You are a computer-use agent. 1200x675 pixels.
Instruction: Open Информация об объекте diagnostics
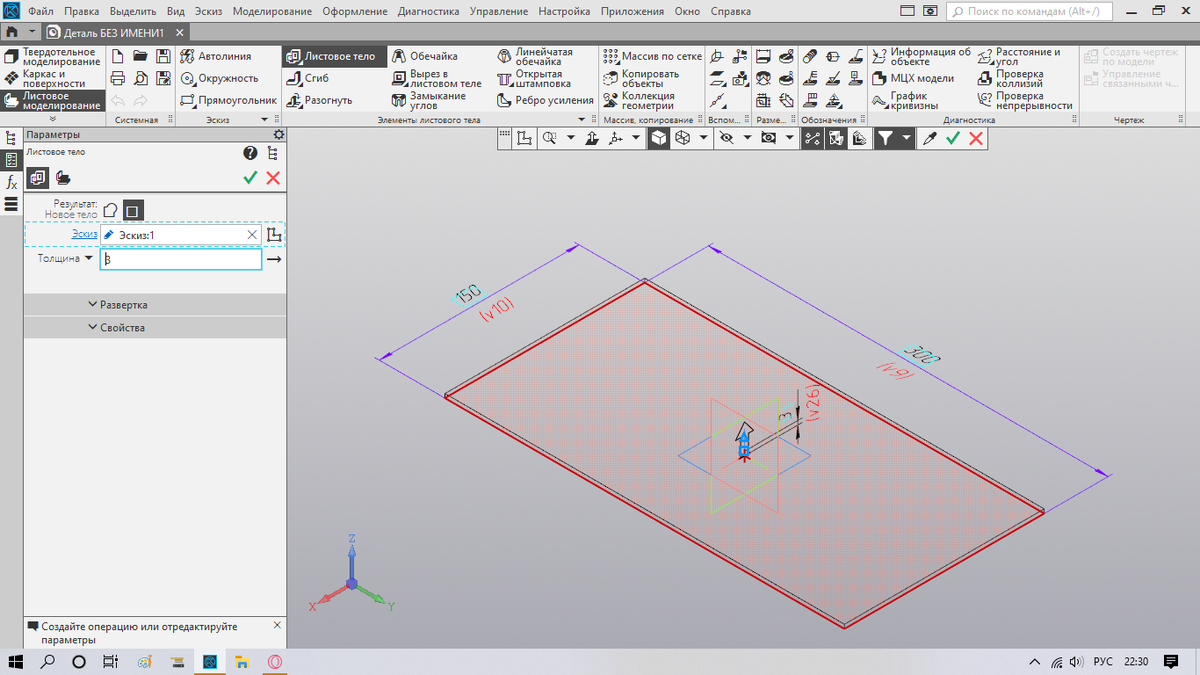coord(921,57)
